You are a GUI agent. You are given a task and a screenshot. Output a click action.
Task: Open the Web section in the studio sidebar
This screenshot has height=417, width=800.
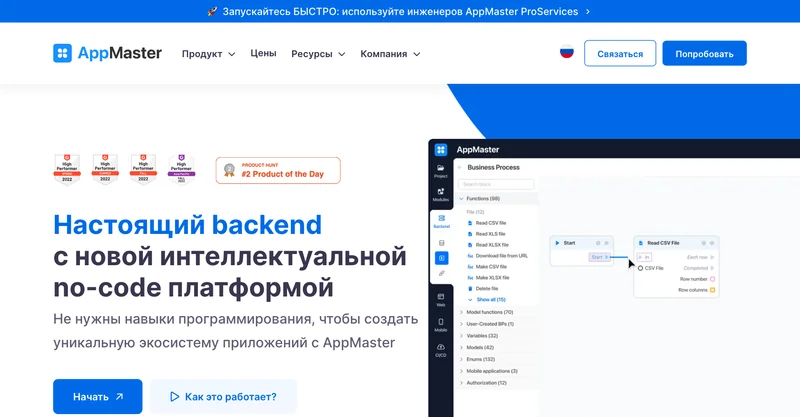441,300
